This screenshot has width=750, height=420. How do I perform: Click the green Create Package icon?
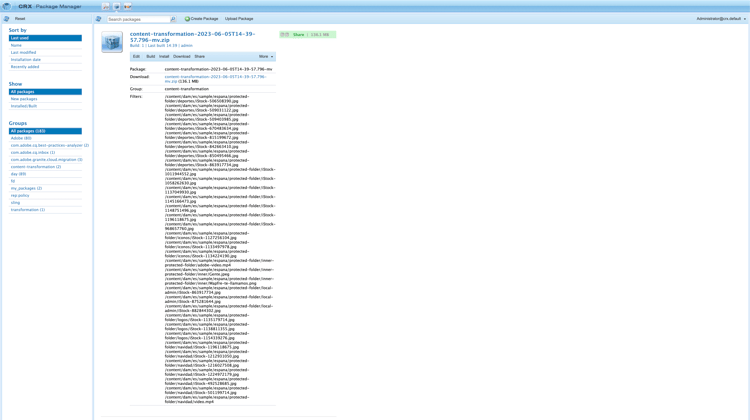coord(187,19)
